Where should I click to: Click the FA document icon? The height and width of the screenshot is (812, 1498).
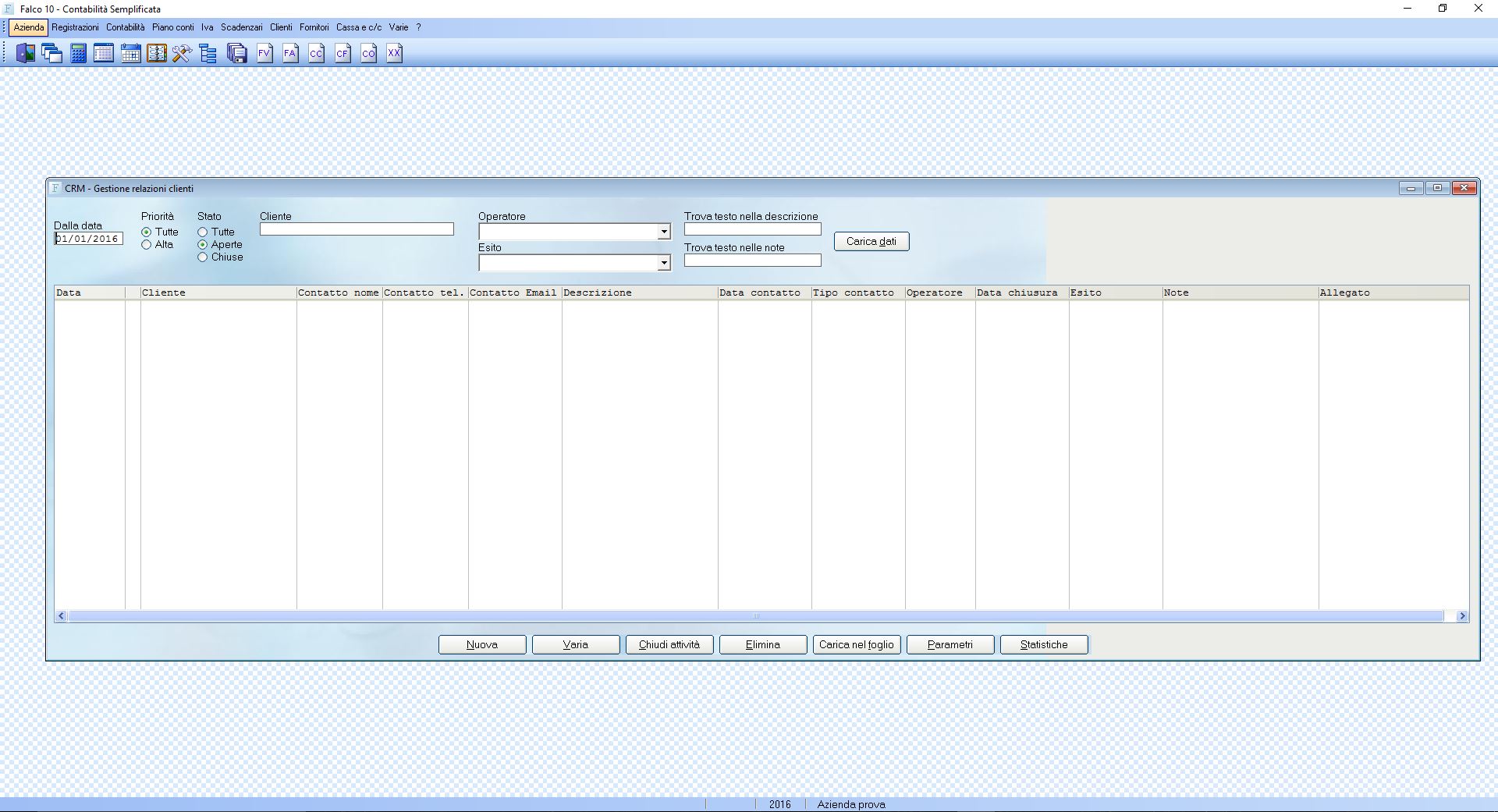click(x=290, y=53)
